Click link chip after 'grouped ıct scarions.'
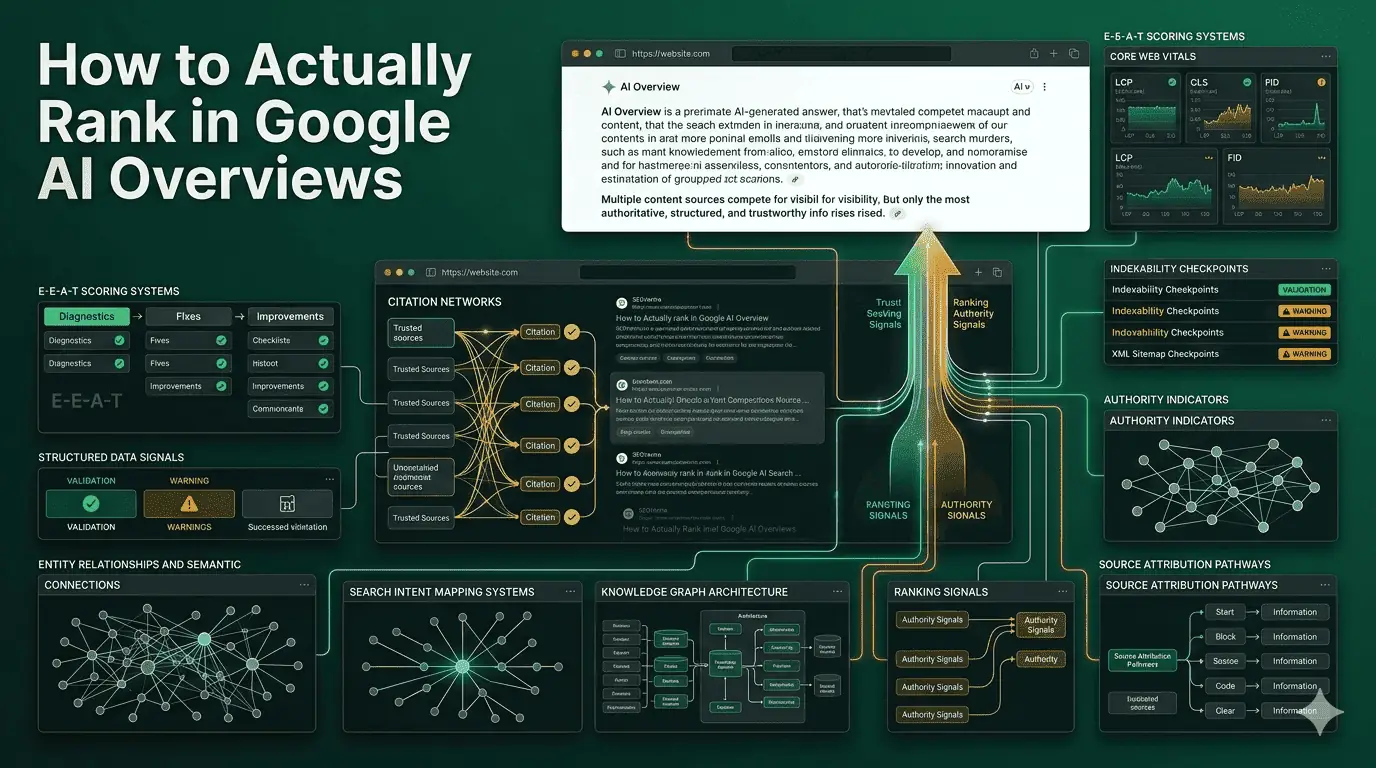This screenshot has width=1376, height=768. (795, 180)
